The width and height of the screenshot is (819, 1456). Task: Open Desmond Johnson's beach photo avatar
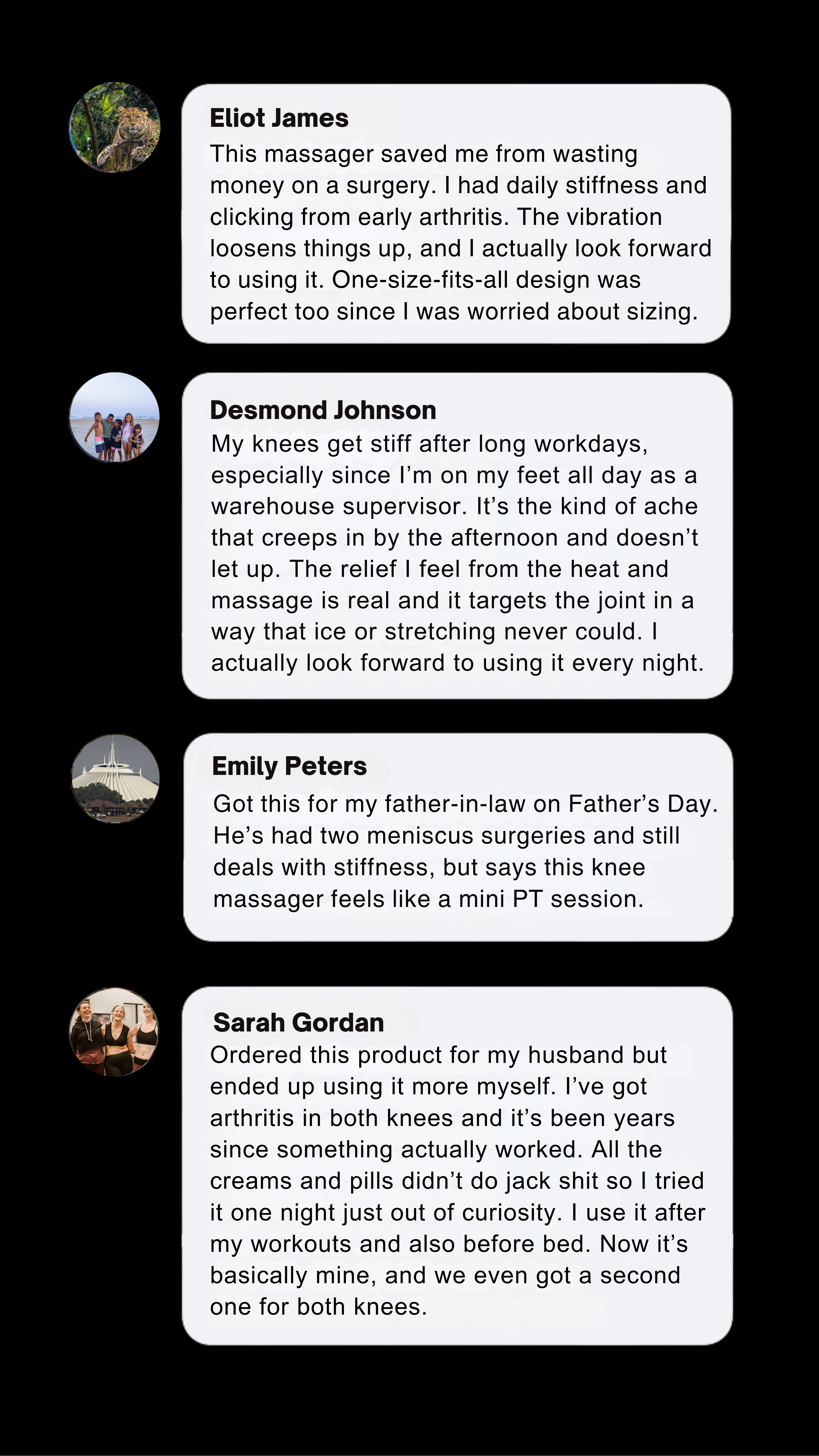click(x=115, y=417)
